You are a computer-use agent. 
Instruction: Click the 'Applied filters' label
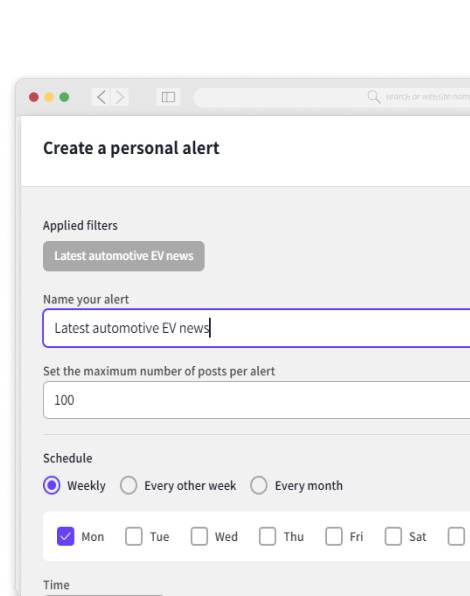80,226
